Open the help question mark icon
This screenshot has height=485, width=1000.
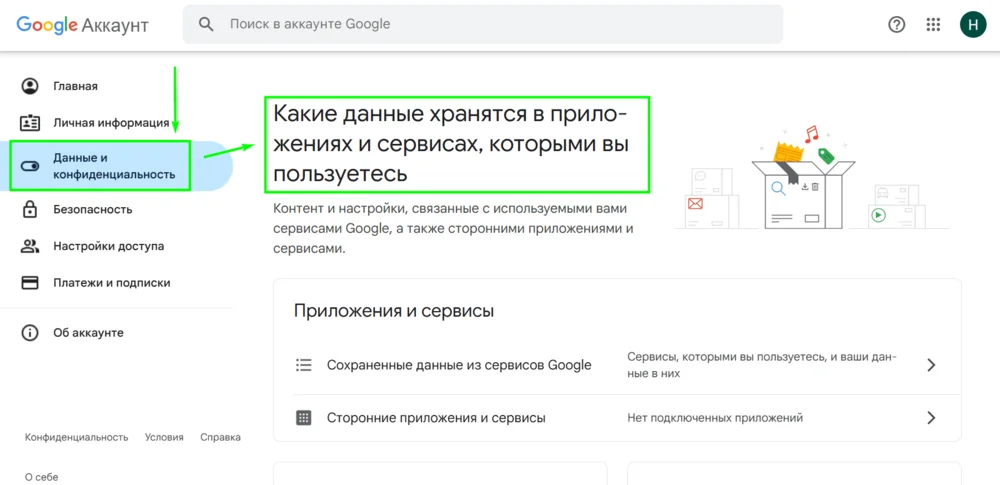(896, 25)
